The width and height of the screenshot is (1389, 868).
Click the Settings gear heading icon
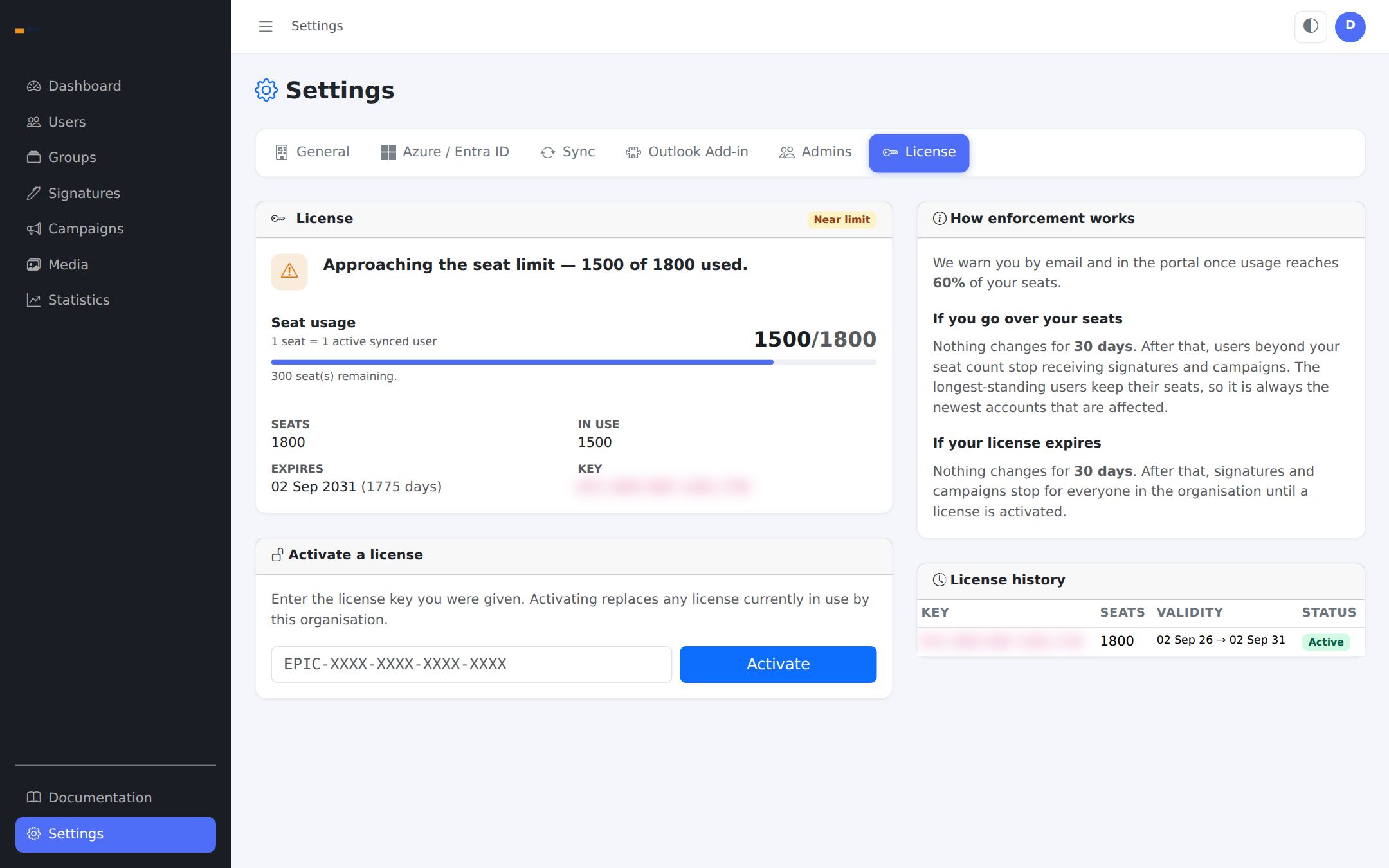[266, 90]
